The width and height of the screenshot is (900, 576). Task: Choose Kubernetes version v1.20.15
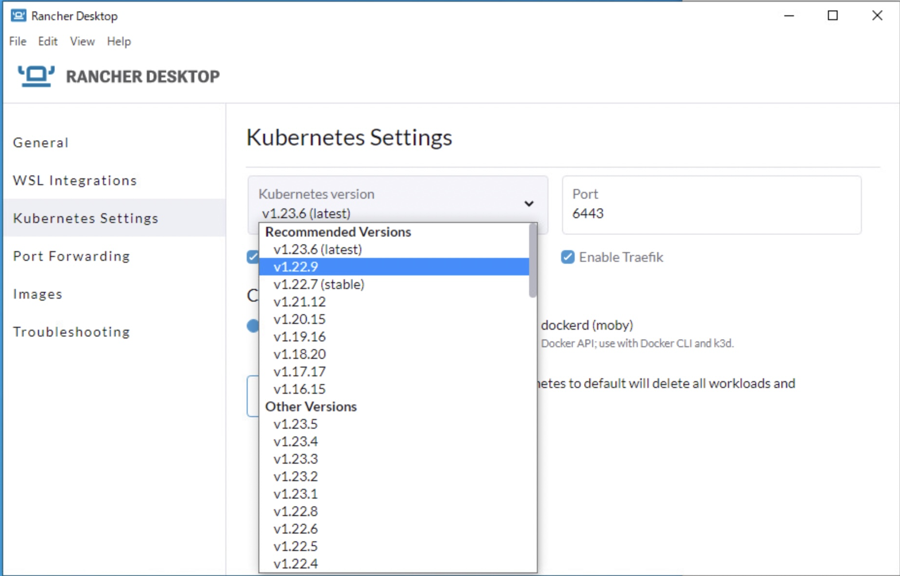(x=394, y=320)
